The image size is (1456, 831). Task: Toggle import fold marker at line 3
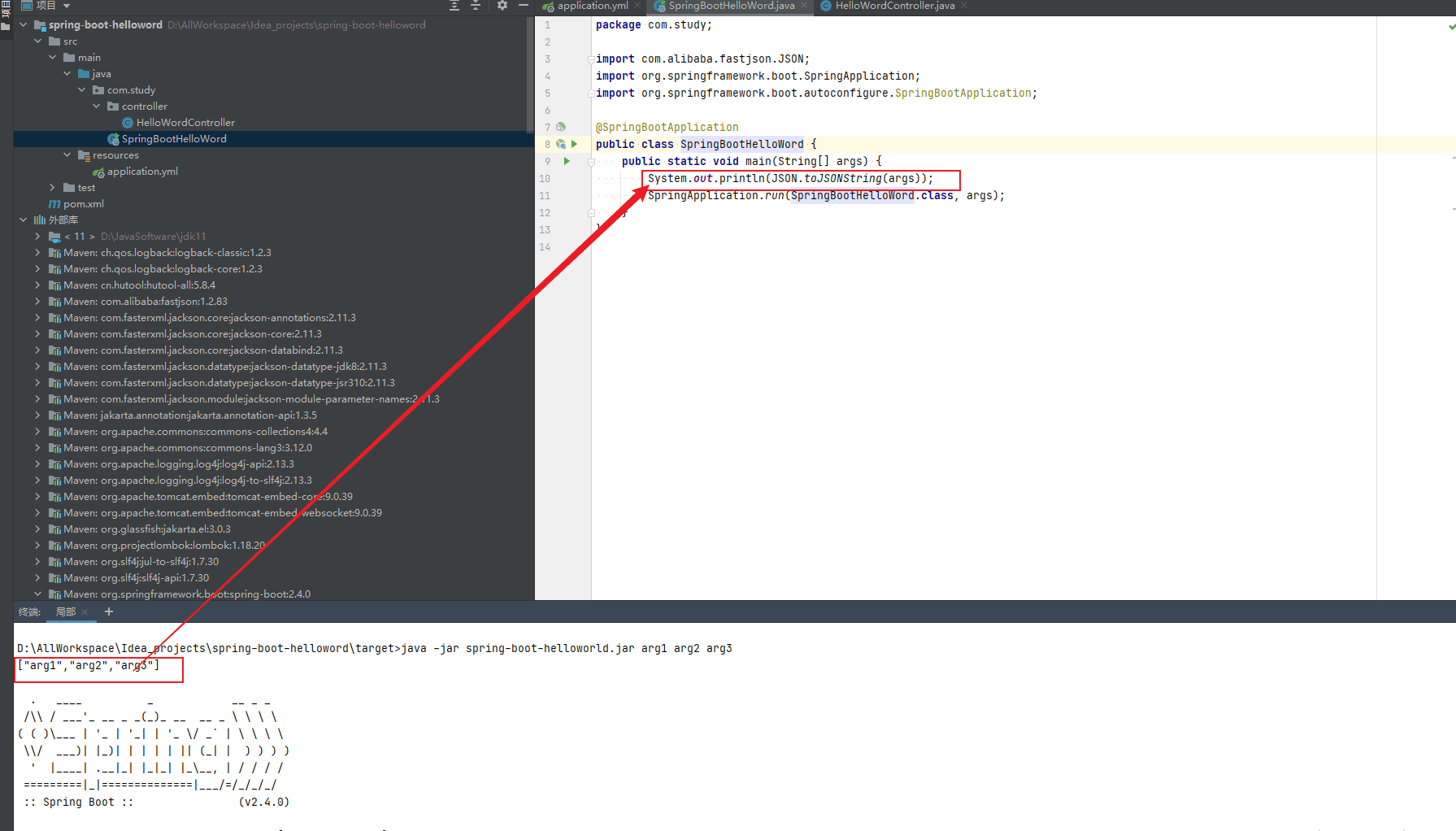tap(591, 59)
